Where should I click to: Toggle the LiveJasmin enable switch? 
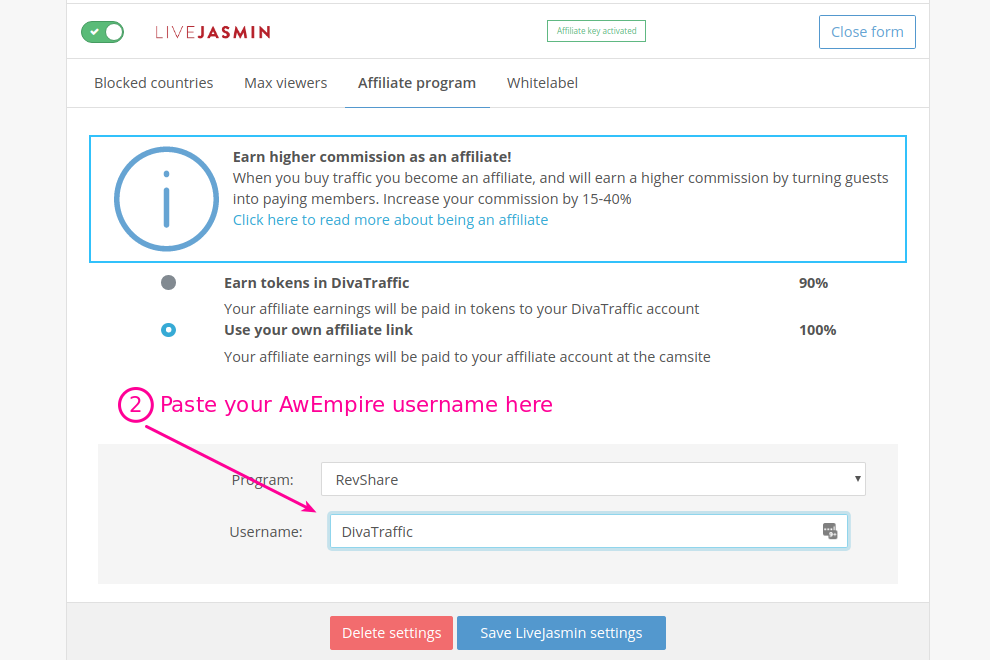(102, 32)
